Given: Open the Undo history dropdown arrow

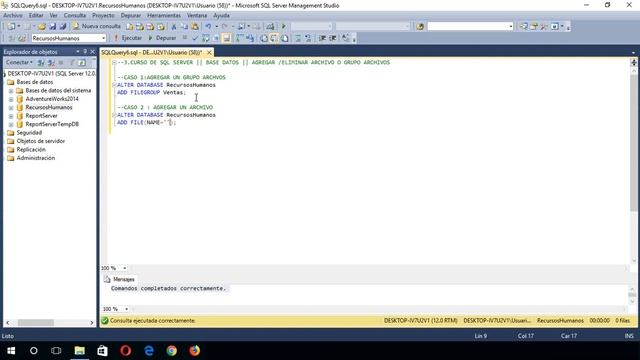Looking at the screenshot, I should pos(216,27).
